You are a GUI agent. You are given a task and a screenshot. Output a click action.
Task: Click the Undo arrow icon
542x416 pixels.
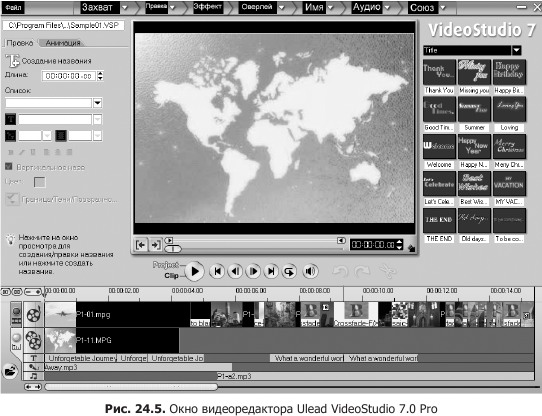pos(340,271)
